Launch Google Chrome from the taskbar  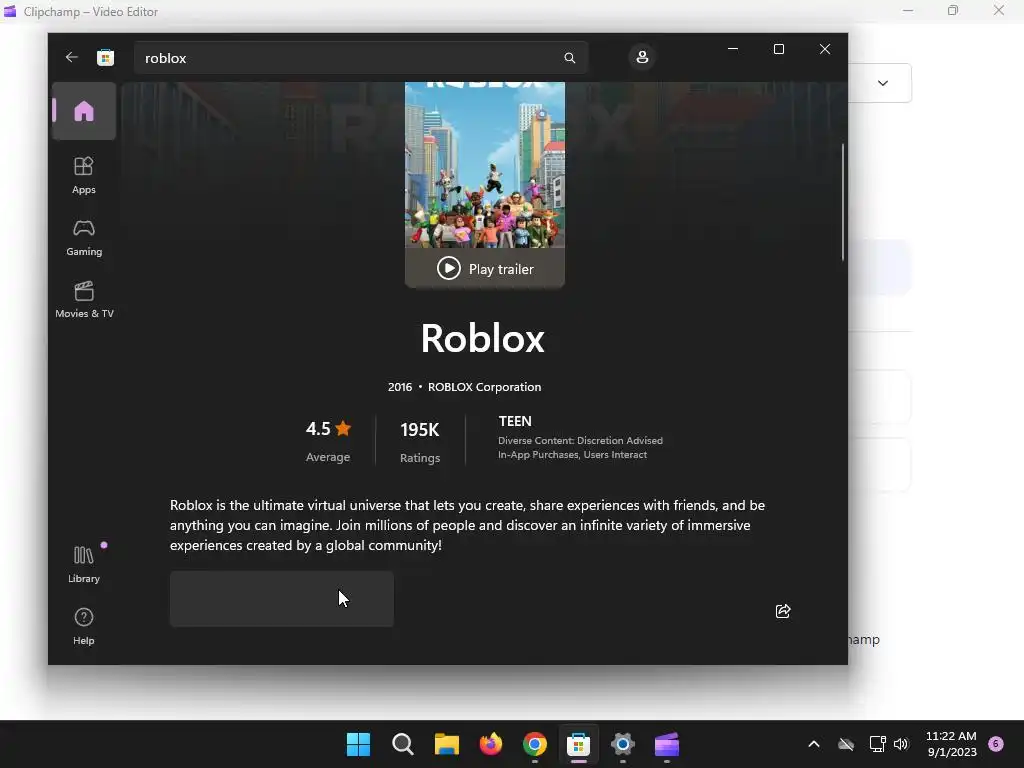pyautogui.click(x=535, y=744)
